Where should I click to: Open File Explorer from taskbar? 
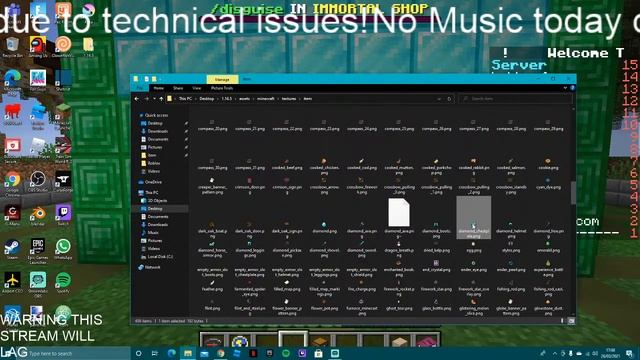point(188,353)
